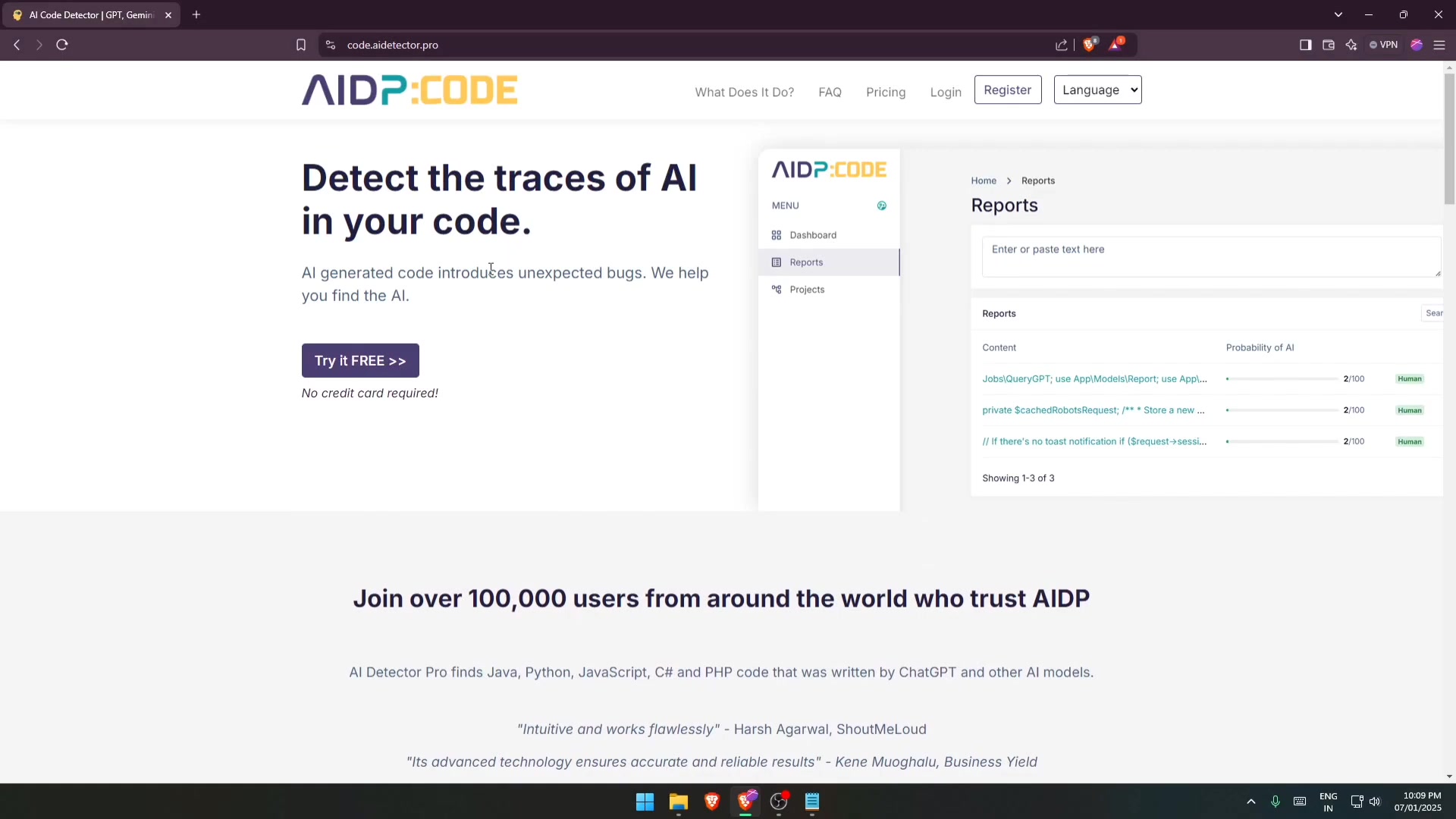This screenshot has width=1456, height=819.
Task: Click the green menu collapse icon
Action: (882, 206)
